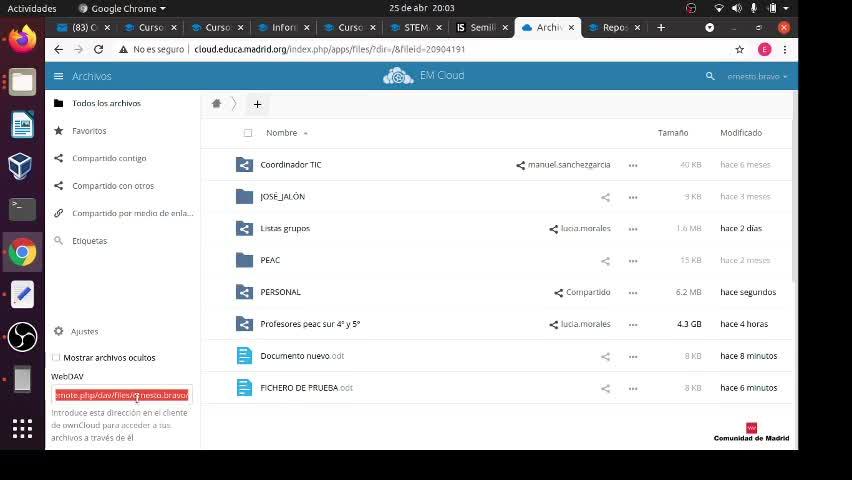Screen dimensions: 852x480
Task: Click the home breadcrumb icon
Action: (216, 103)
